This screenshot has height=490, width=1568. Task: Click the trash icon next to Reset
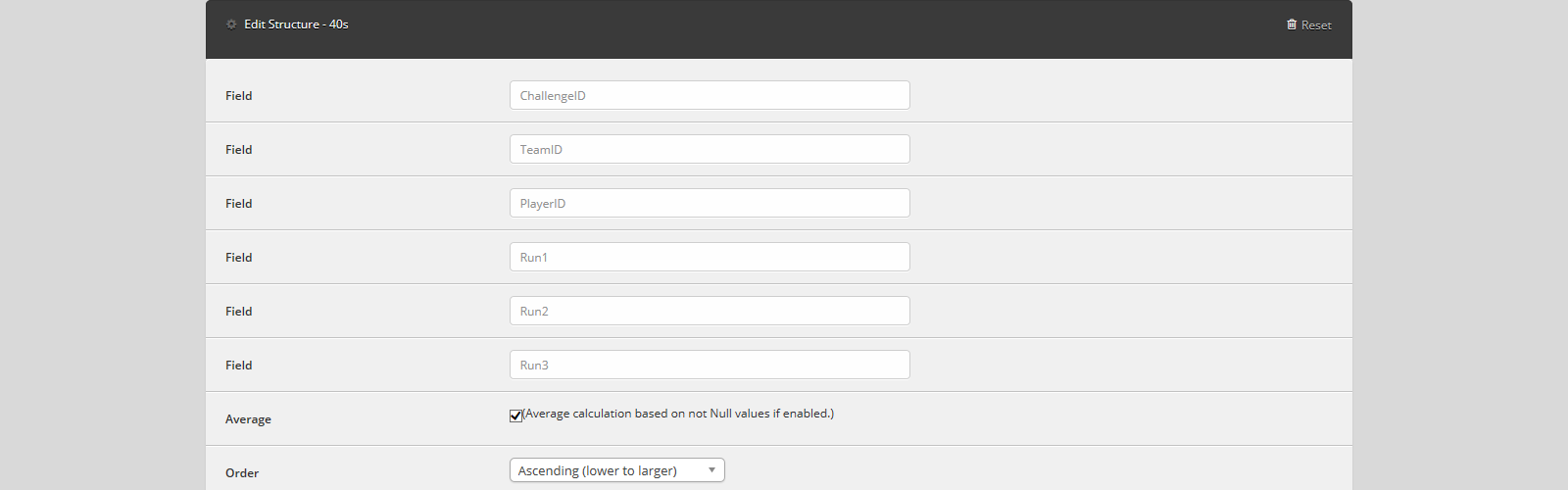1292,24
